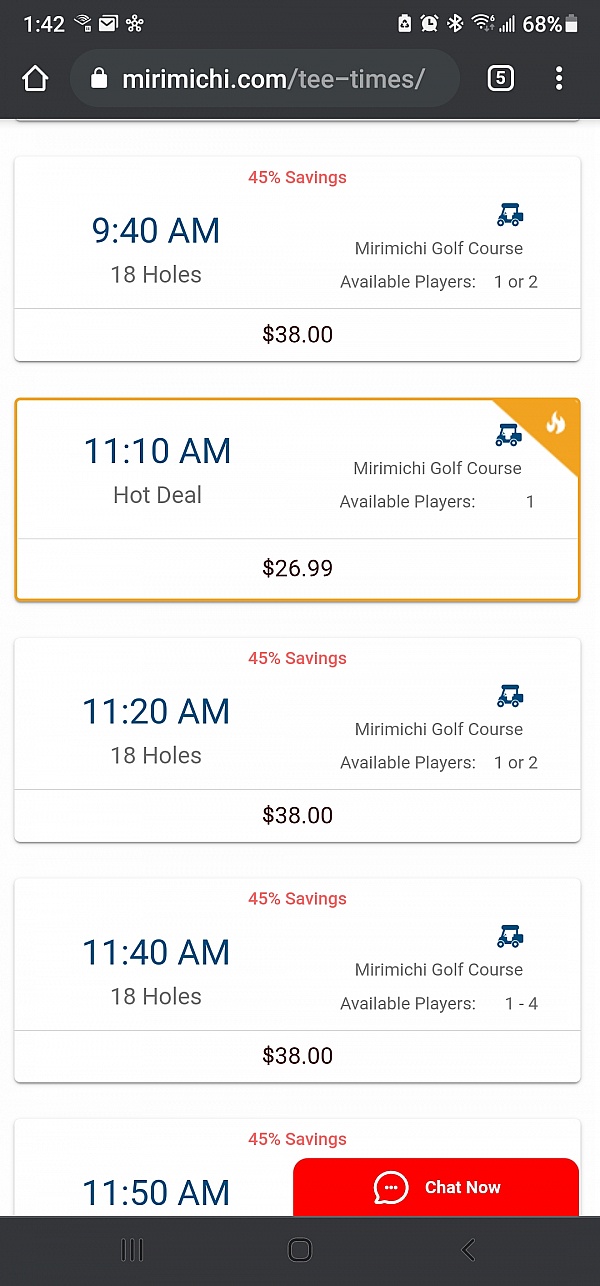Viewport: 600px width, 1286px height.
Task: Open the browser tab switcher showing 5
Action: [500, 78]
